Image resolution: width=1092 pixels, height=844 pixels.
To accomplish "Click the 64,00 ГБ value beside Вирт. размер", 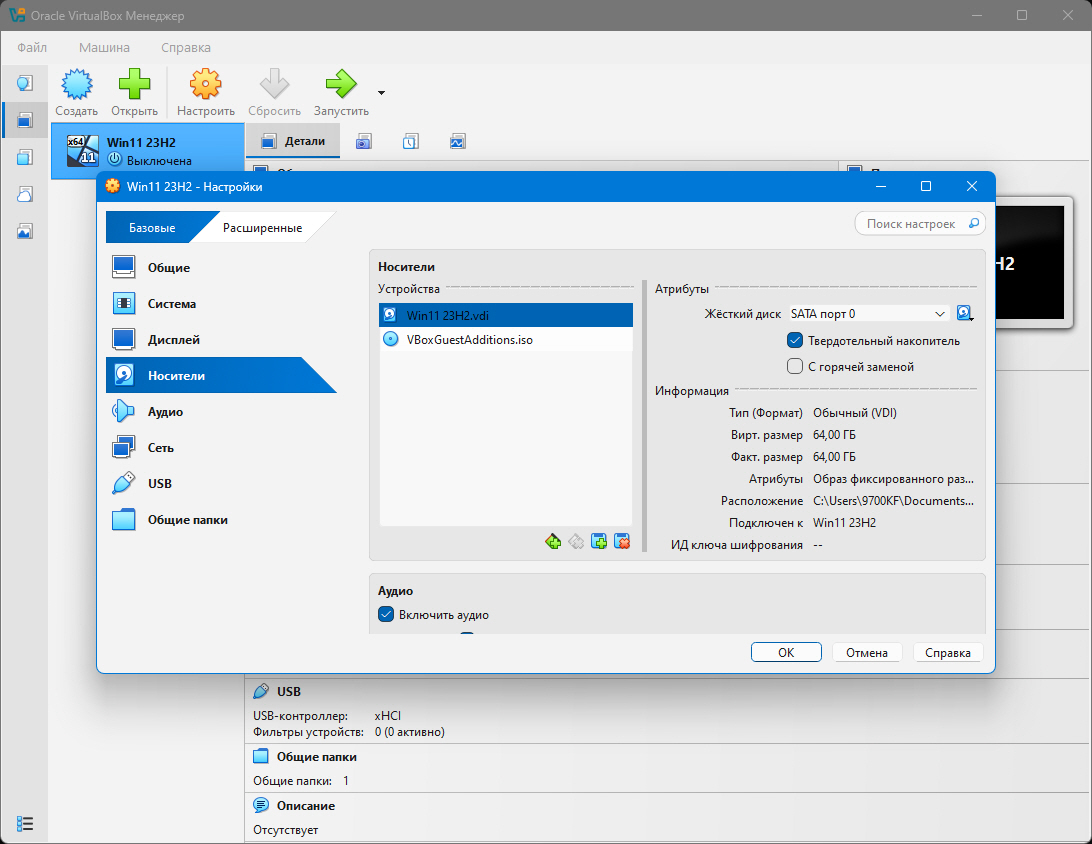I will point(834,435).
